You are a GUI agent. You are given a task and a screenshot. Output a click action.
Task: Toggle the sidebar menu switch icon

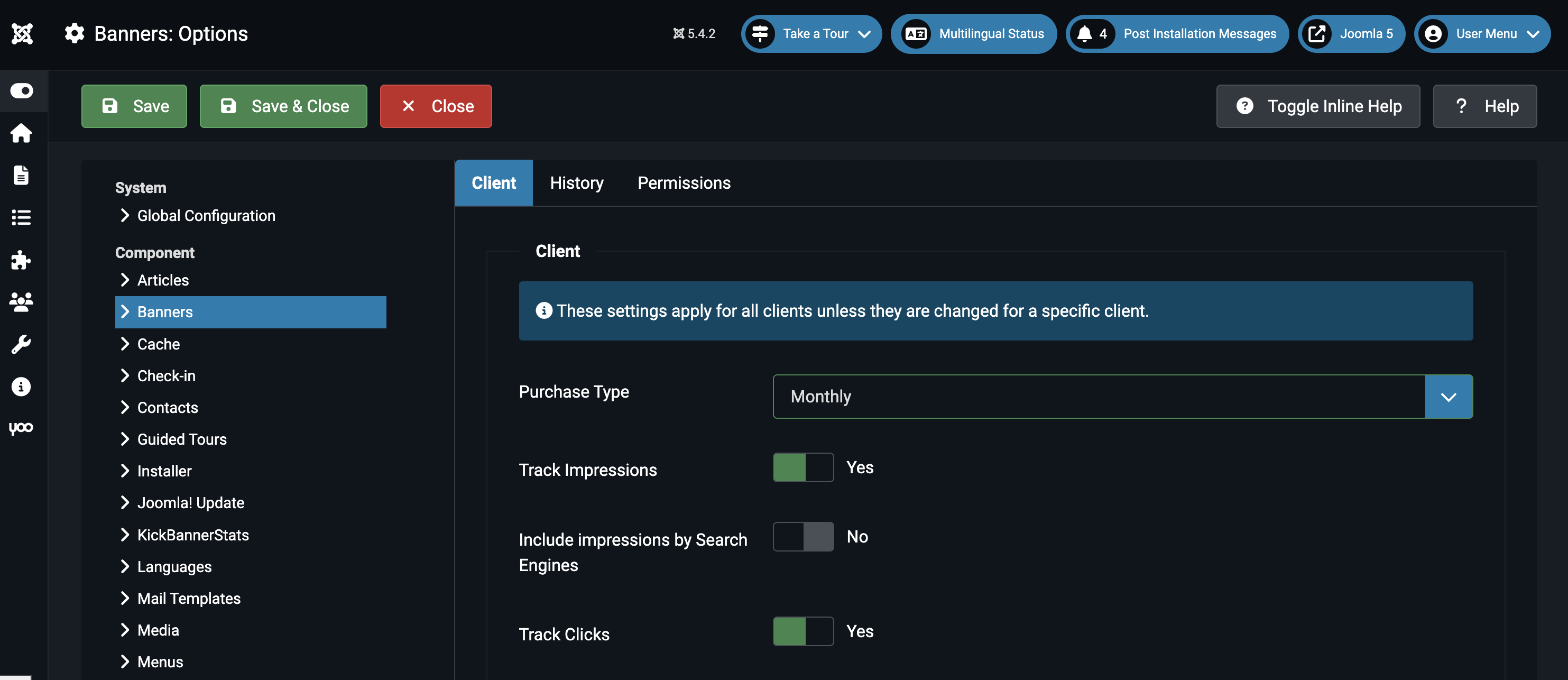pyautogui.click(x=22, y=91)
